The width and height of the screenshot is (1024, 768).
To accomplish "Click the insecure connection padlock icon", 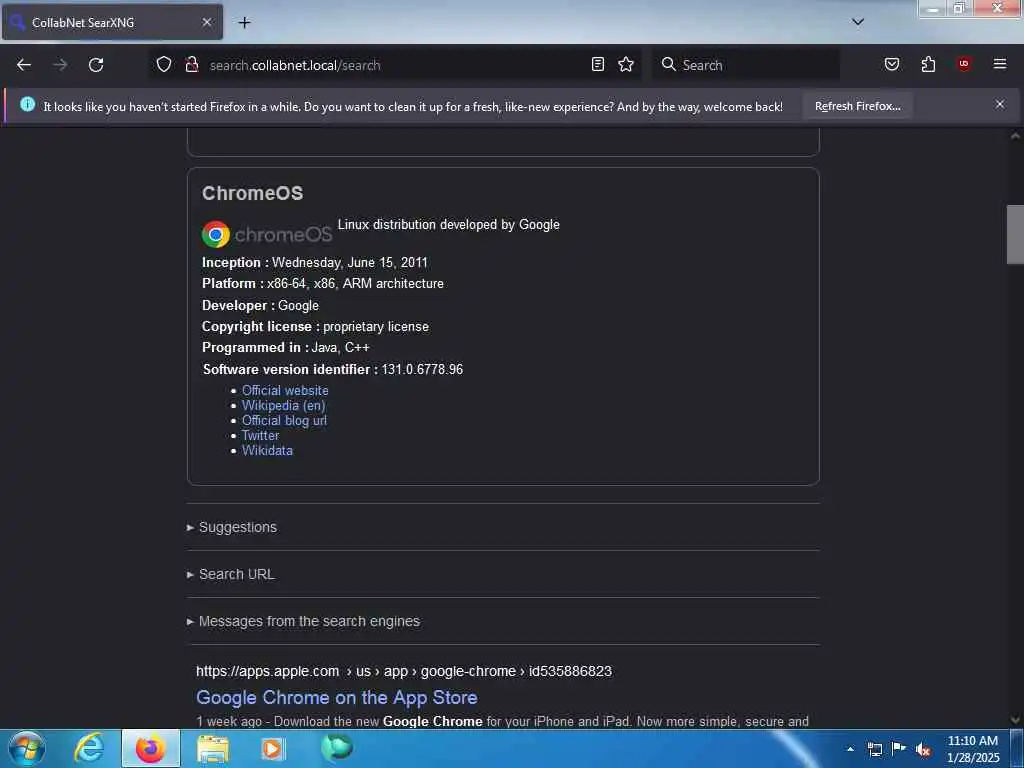I will pos(191,65).
